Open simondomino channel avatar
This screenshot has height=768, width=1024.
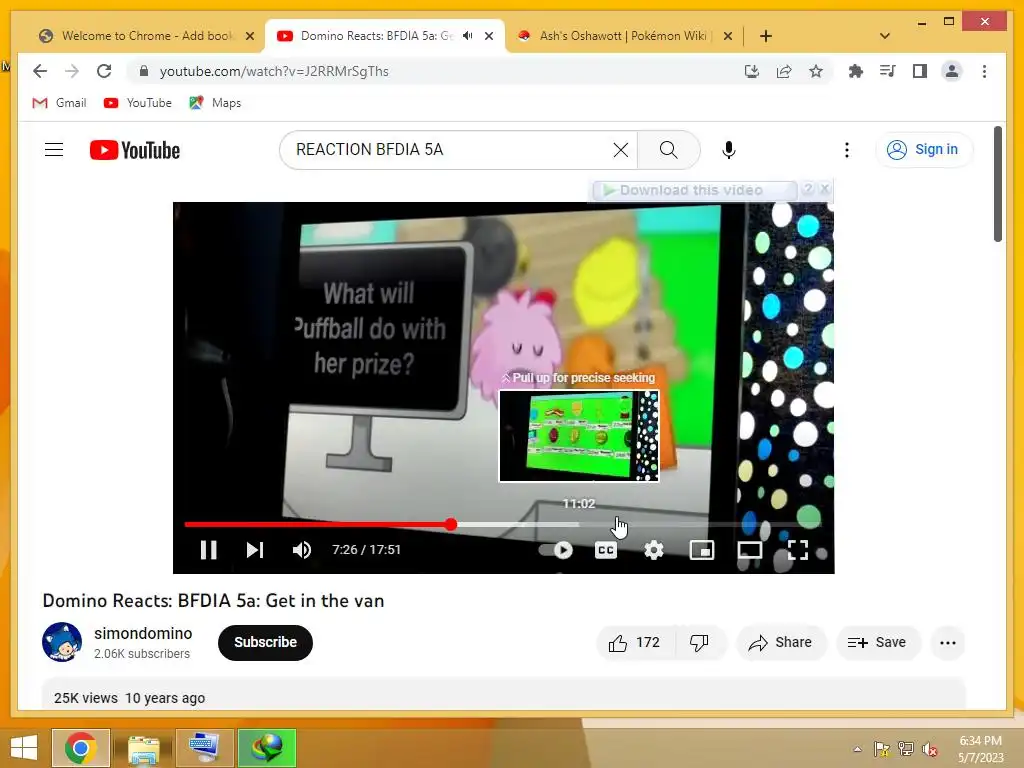pos(62,643)
